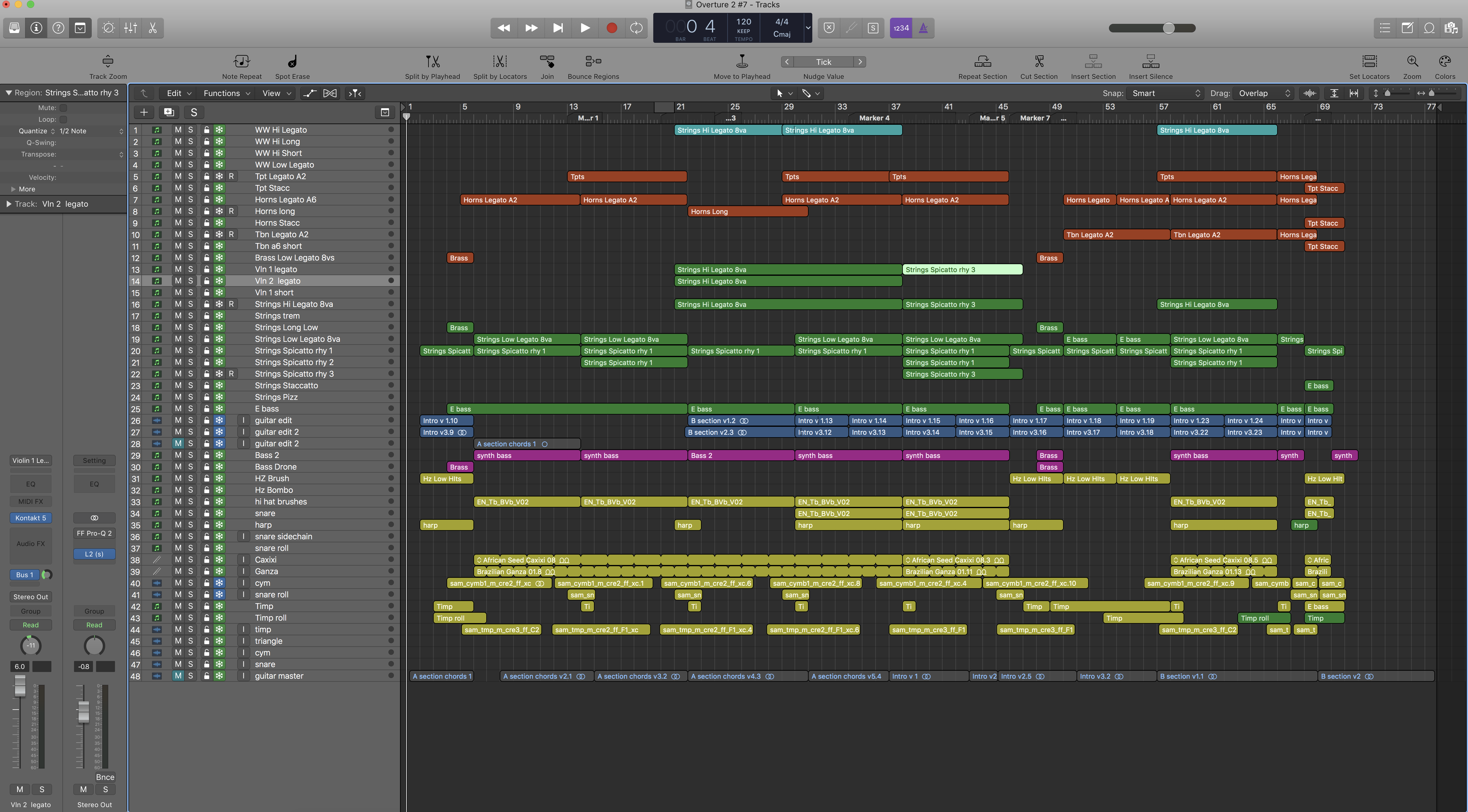Click the Bus 1 send button
Image resolution: width=1468 pixels, height=812 pixels.
tap(24, 575)
